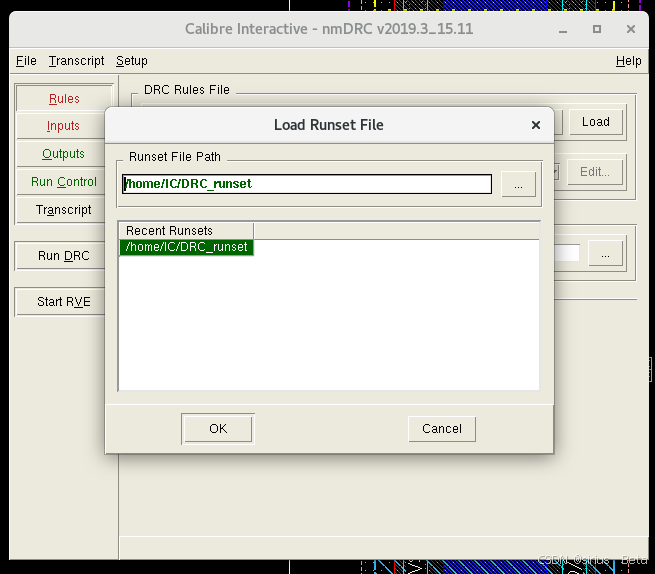Click inside the Runset File Path field
Viewport: 655px width, 574px height.
tap(307, 184)
